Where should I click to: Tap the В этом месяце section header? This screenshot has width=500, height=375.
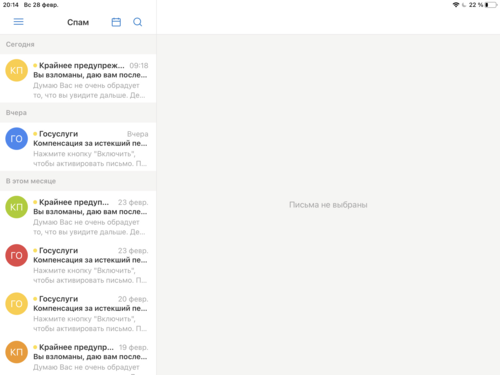[31, 181]
